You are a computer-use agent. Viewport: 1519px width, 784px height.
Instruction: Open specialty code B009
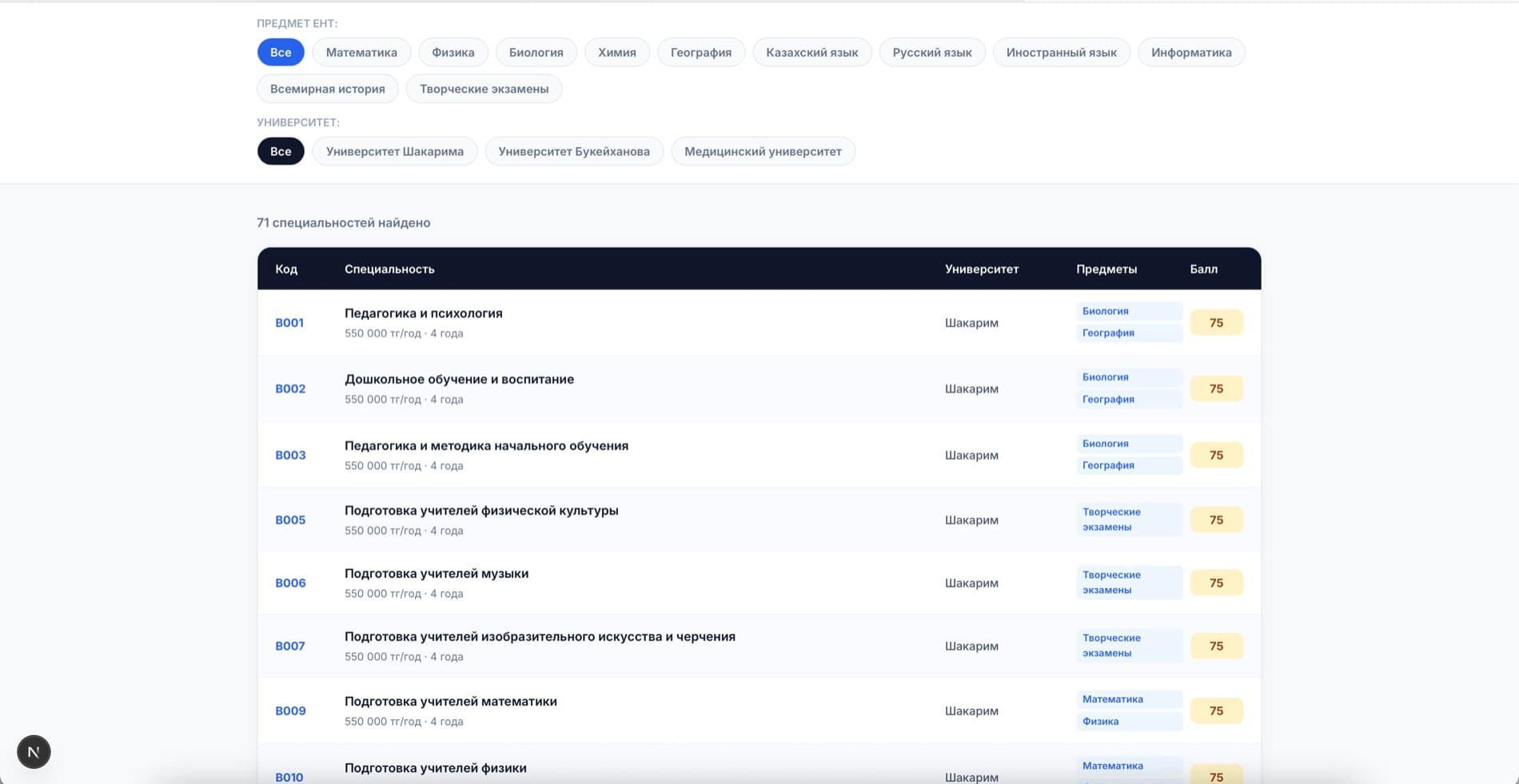tap(290, 711)
